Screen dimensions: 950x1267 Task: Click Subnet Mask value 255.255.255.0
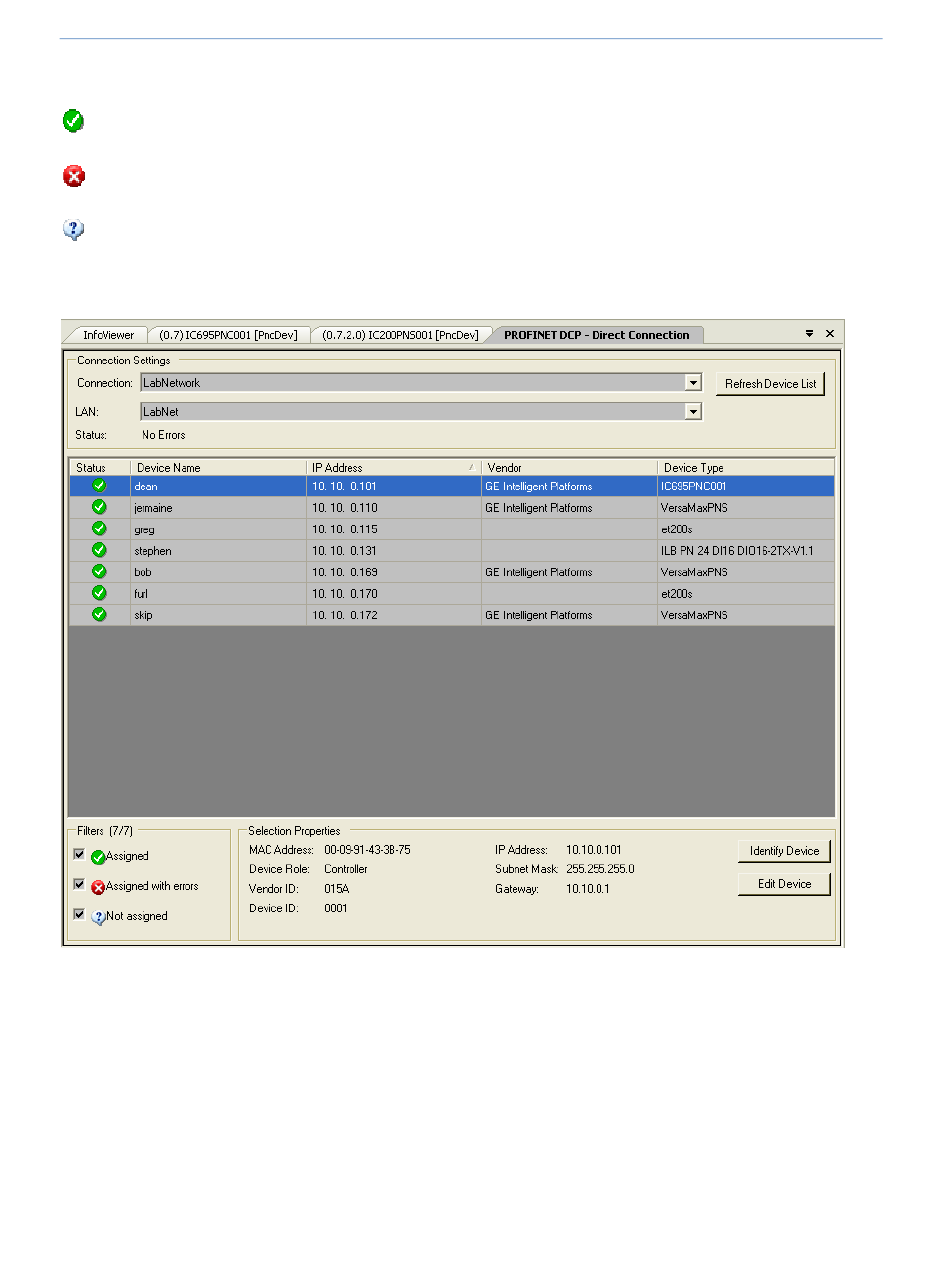(600, 869)
